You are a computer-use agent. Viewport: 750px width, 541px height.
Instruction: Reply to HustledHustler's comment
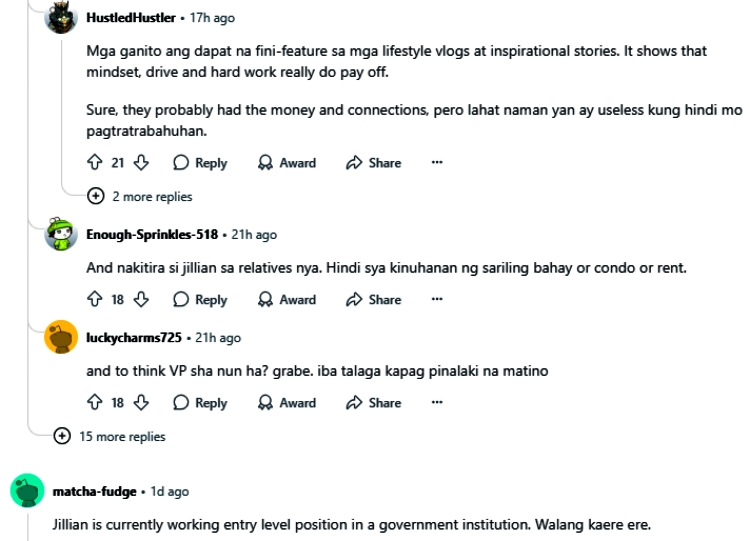(200, 163)
